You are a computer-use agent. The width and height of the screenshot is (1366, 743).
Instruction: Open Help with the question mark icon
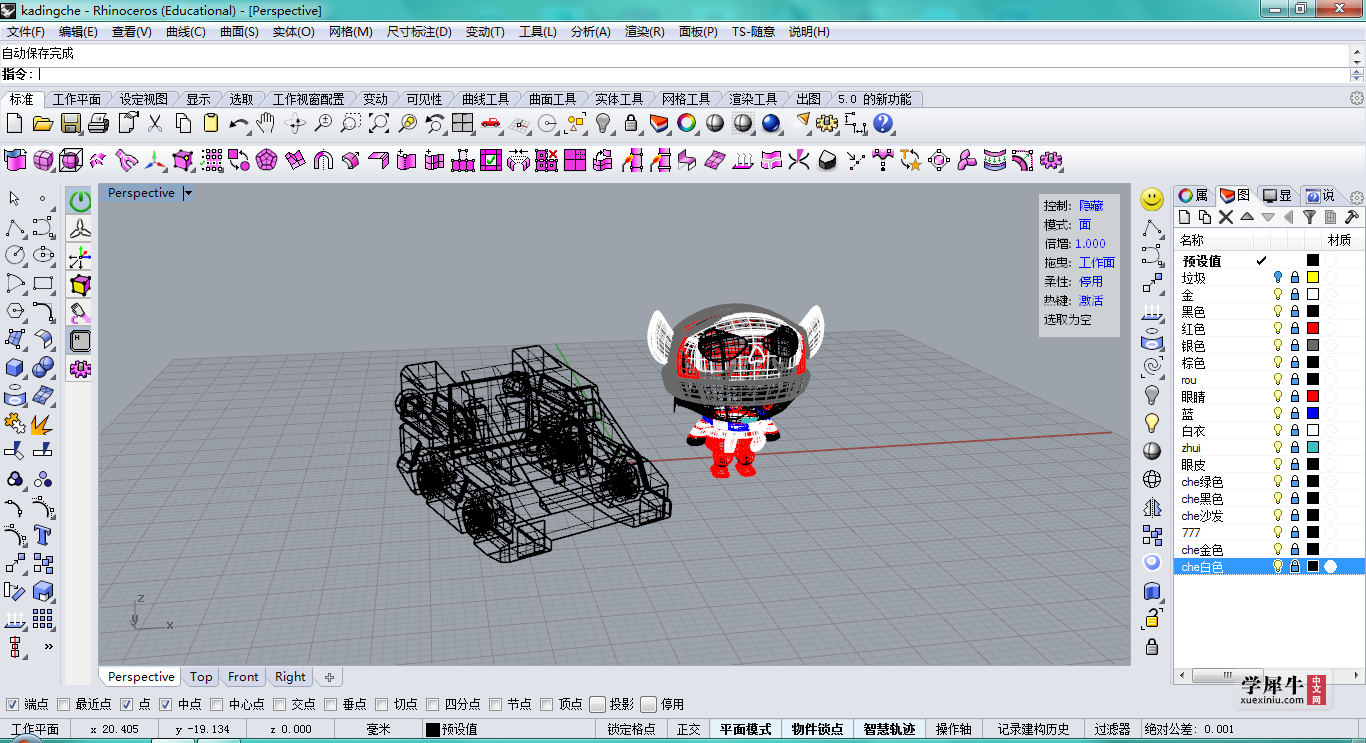coord(882,123)
